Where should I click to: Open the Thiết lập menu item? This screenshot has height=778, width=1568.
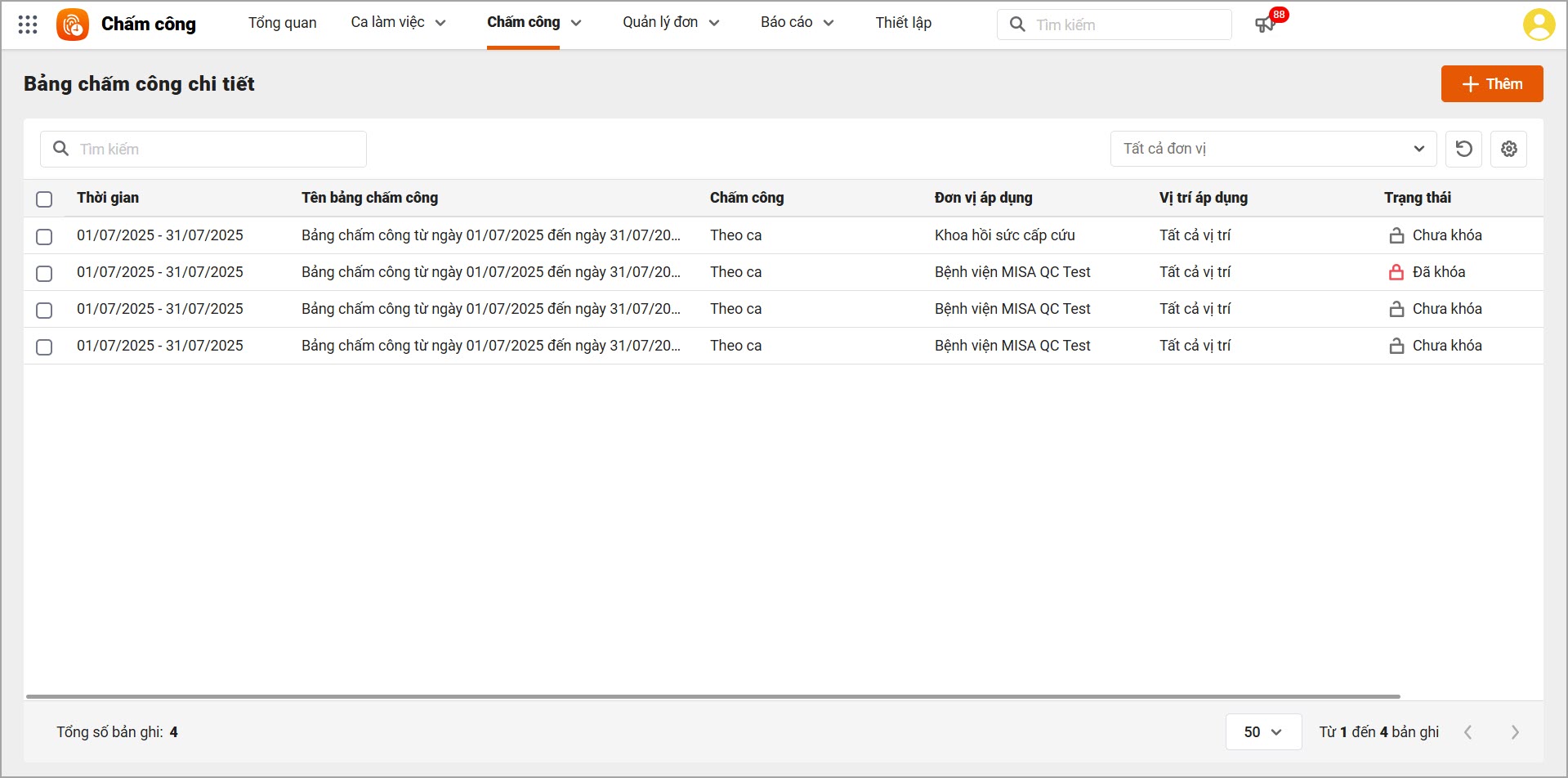tap(903, 23)
